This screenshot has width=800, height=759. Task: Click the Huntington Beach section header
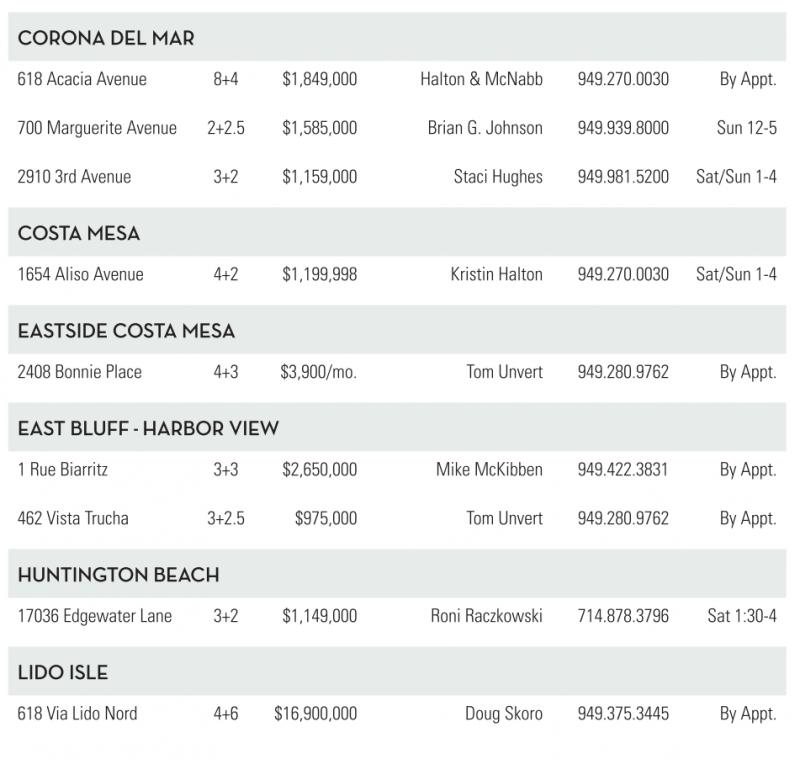pyautogui.click(x=118, y=576)
